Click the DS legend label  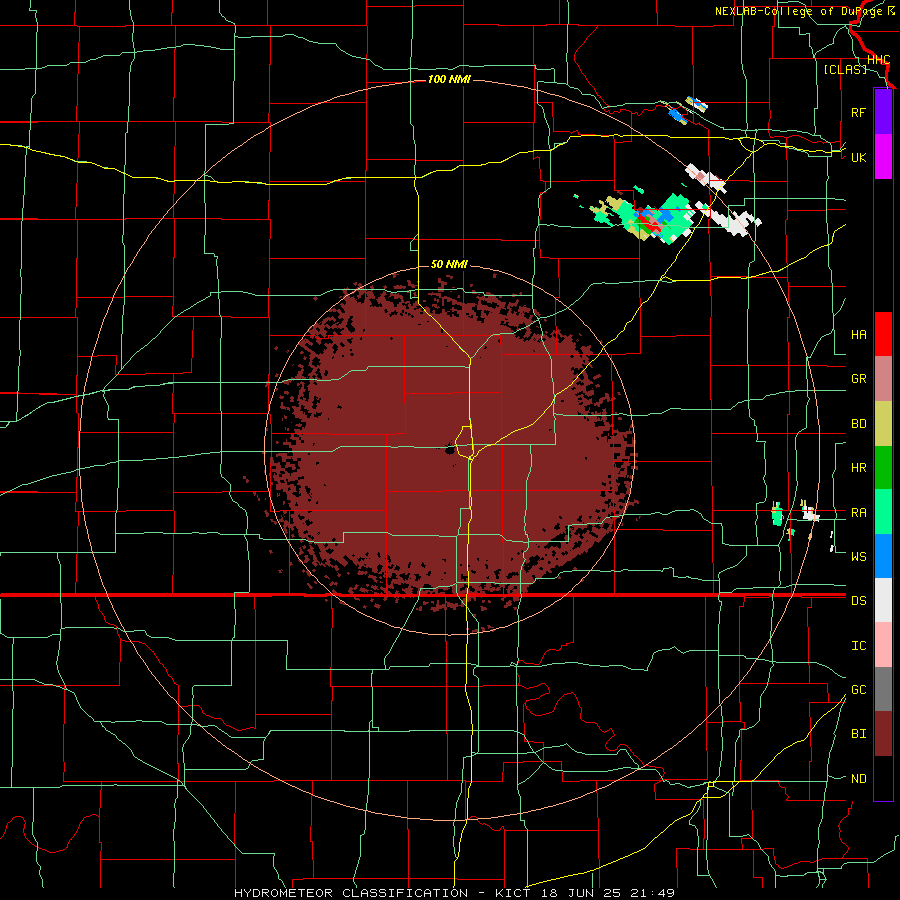[858, 601]
